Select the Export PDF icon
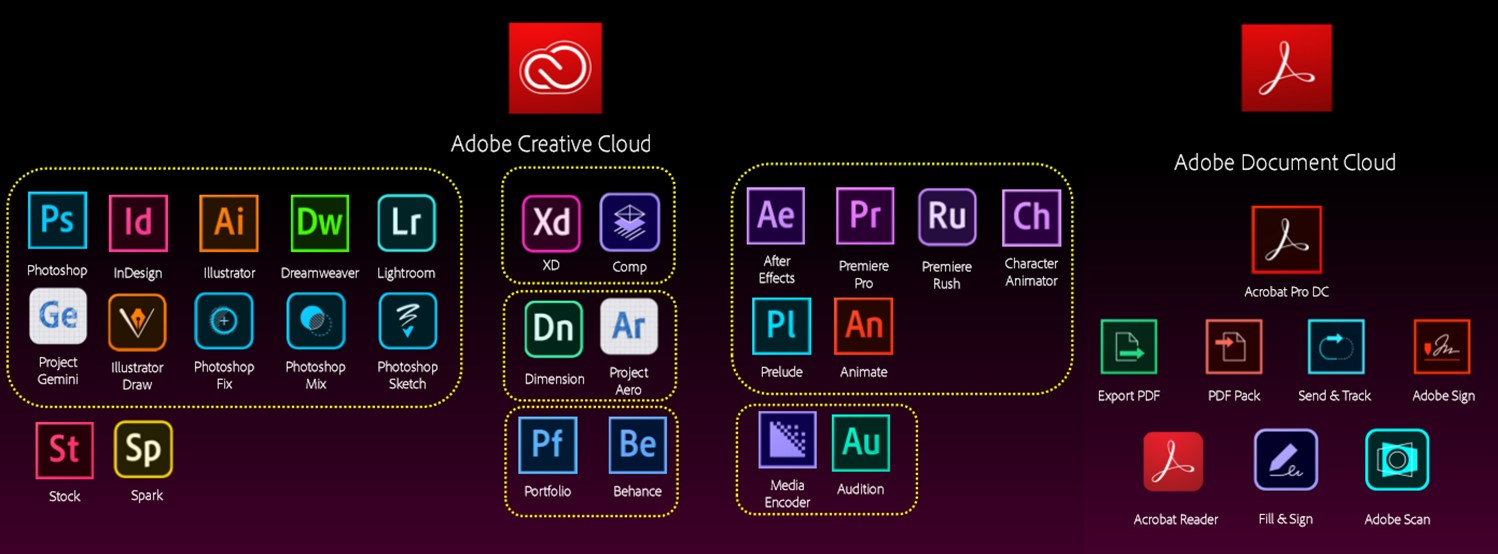 click(x=1129, y=347)
